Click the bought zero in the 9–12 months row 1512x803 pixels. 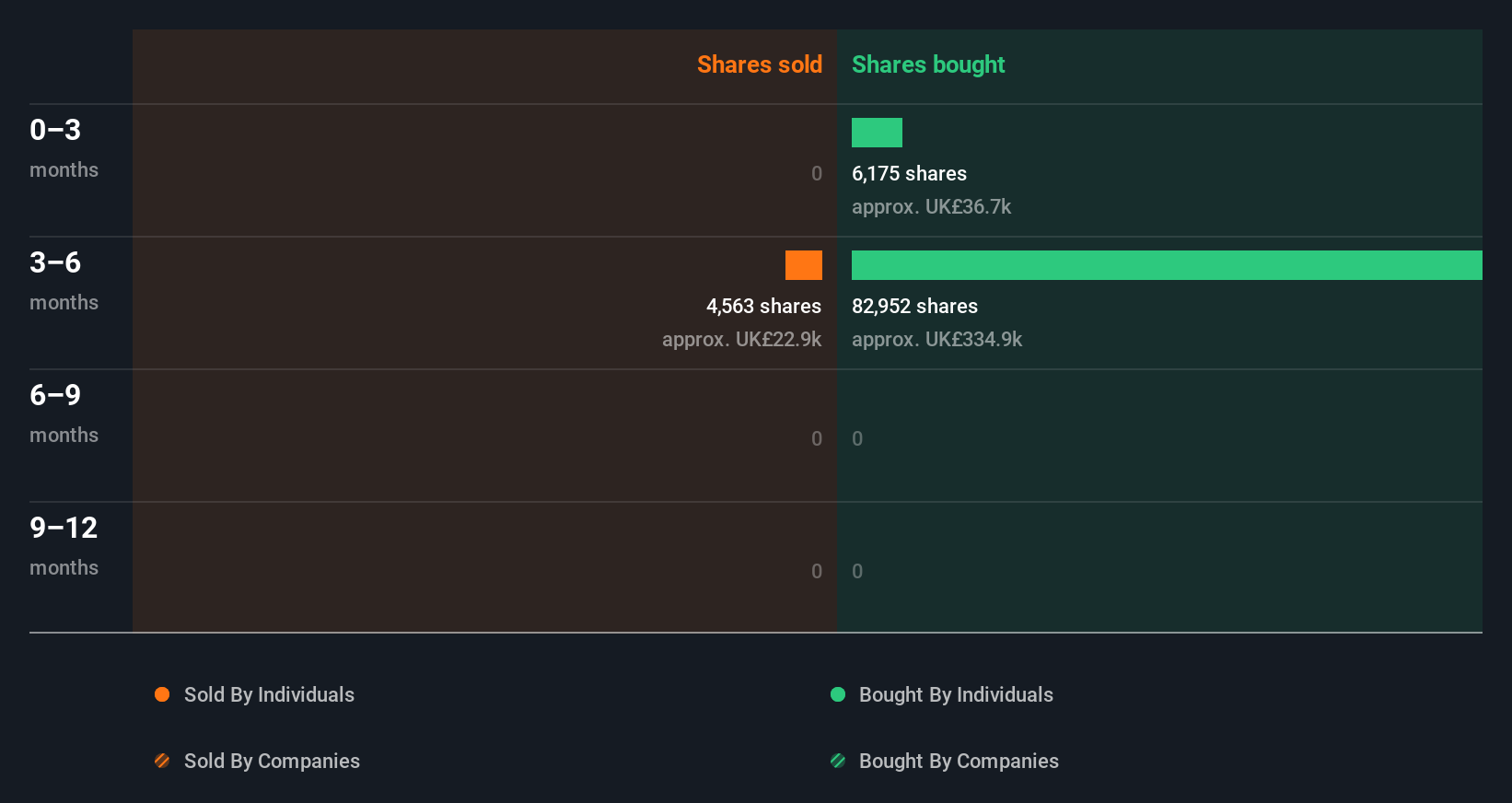pyautogui.click(x=857, y=571)
